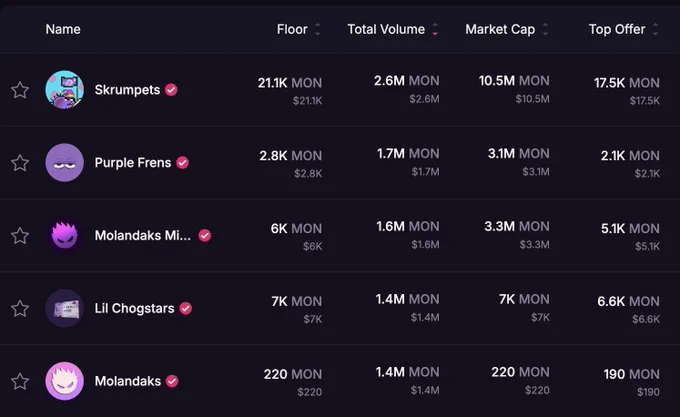The image size is (680, 417).
Task: Click the Name column header
Action: pos(63,29)
